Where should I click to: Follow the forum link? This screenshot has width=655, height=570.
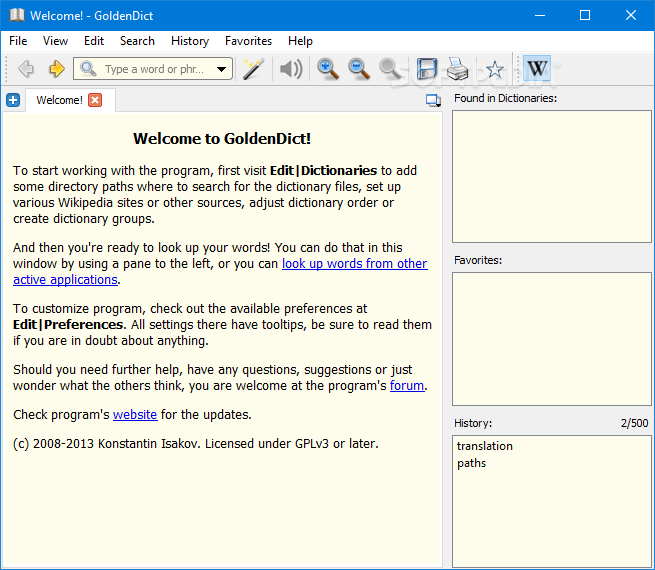[x=407, y=385]
